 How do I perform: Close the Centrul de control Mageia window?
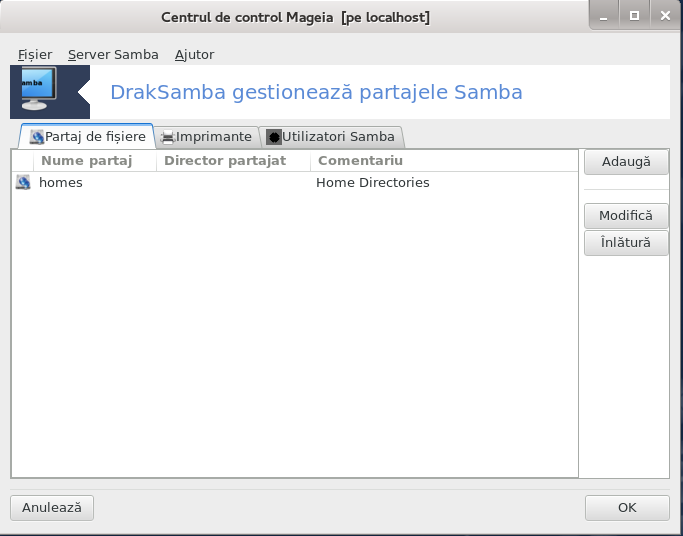click(665, 17)
